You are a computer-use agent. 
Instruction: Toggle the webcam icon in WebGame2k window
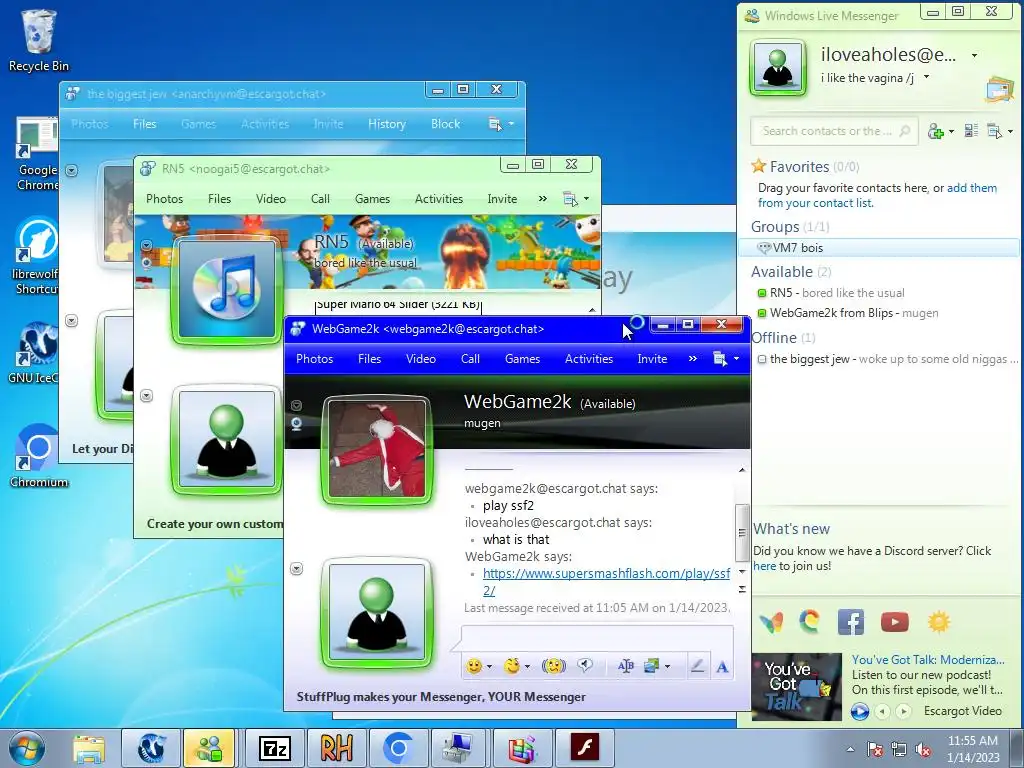[x=296, y=424]
